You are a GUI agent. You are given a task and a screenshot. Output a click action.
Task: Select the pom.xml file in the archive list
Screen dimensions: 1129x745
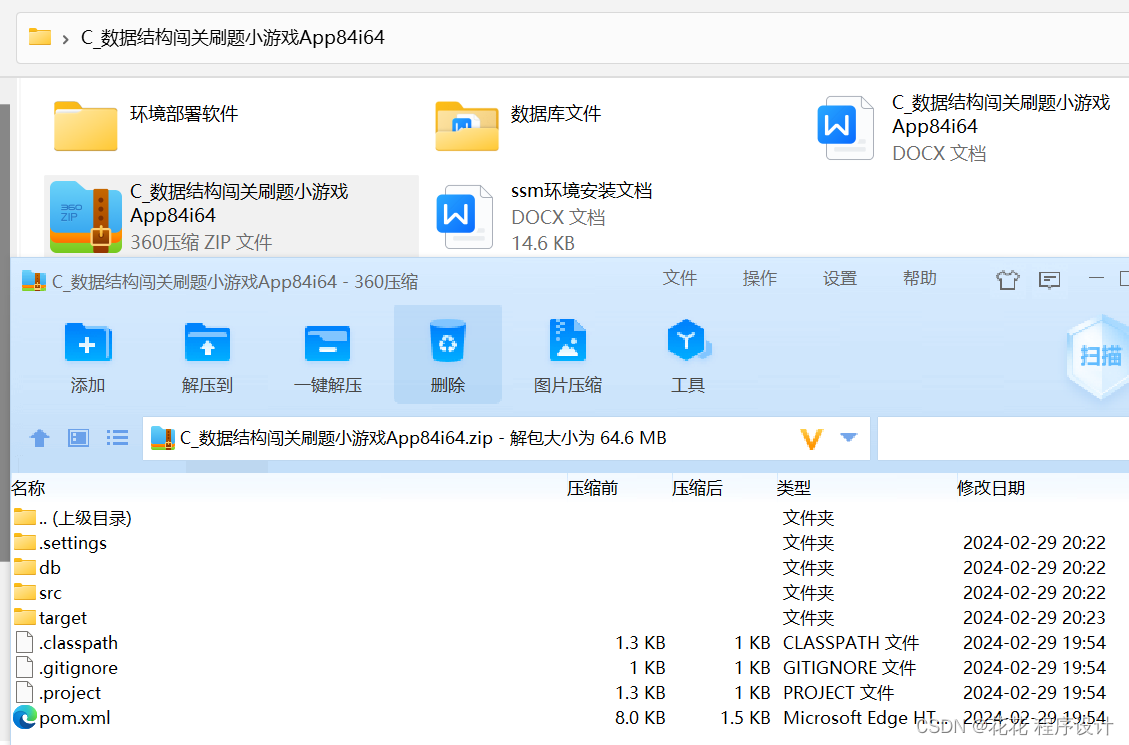click(73, 717)
